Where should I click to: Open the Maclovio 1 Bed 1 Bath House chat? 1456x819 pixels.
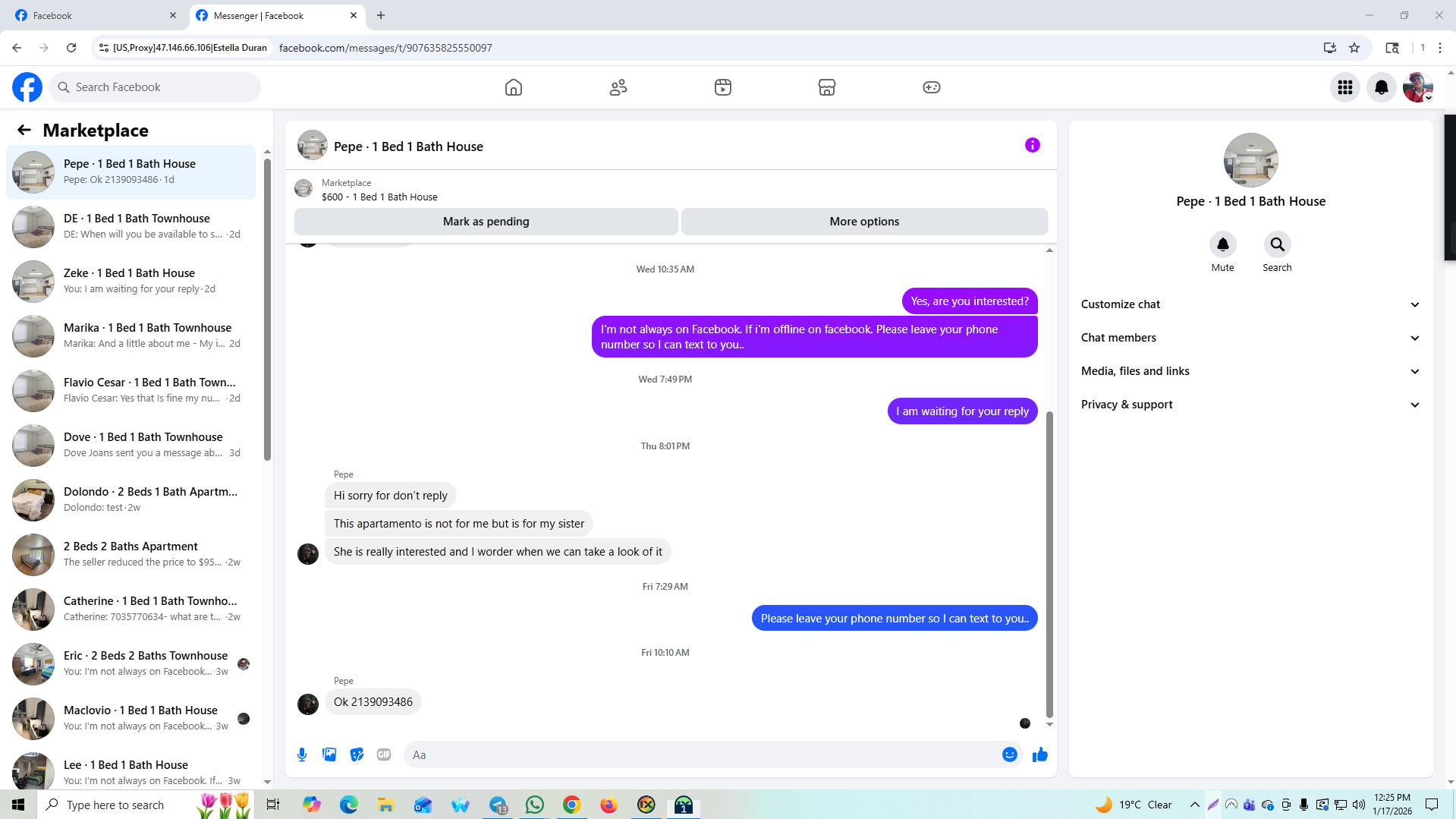tap(131, 718)
